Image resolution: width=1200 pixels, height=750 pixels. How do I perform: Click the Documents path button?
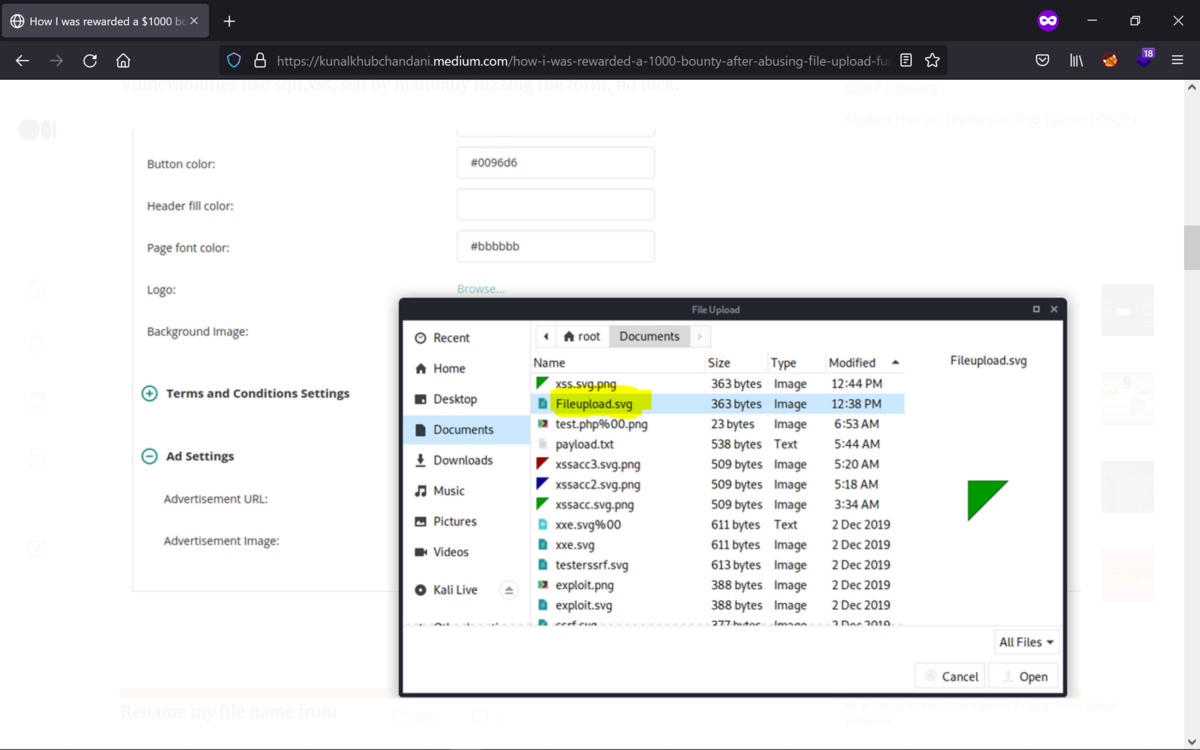point(649,337)
